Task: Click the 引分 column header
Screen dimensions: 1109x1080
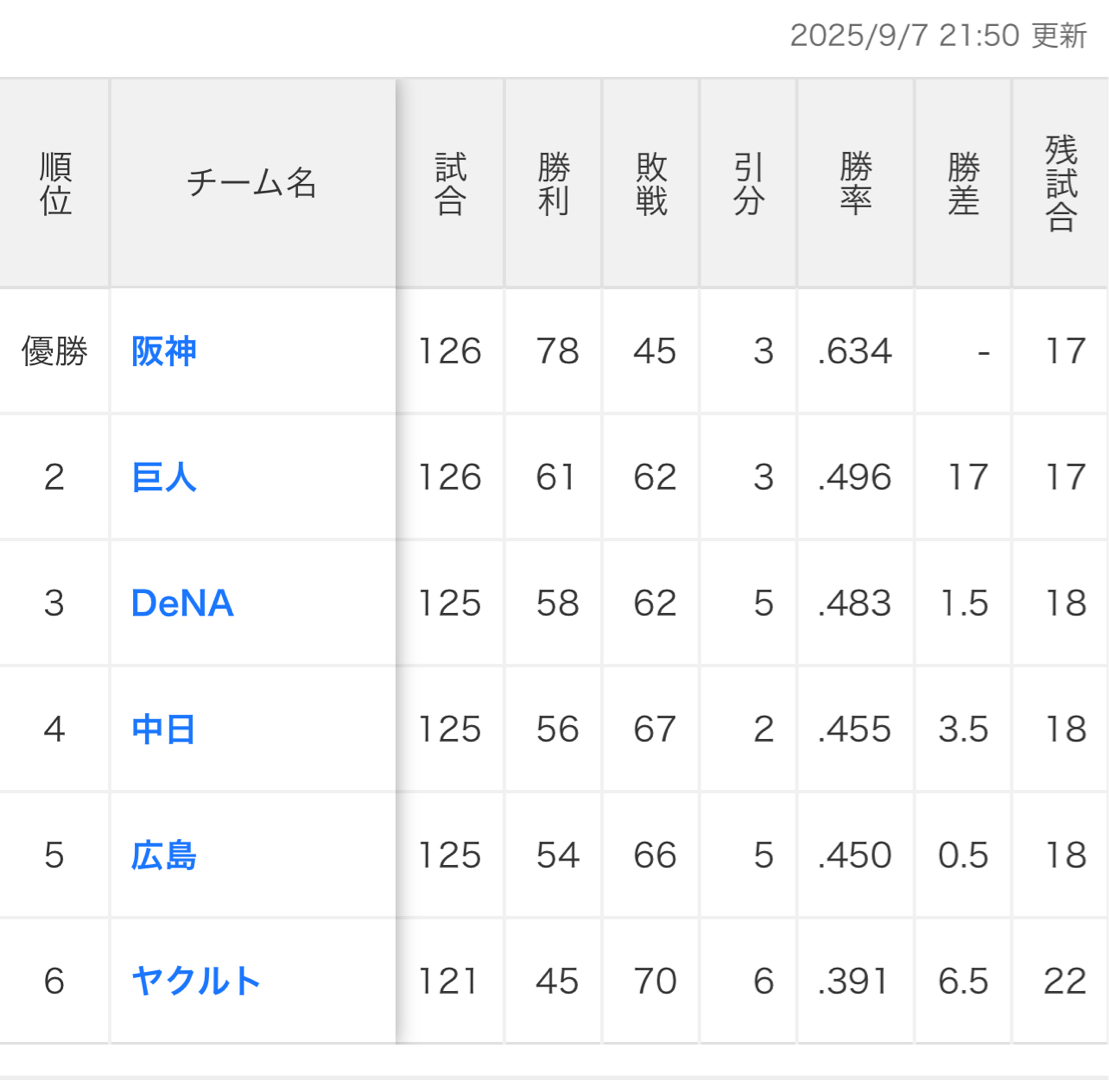Action: (x=749, y=184)
